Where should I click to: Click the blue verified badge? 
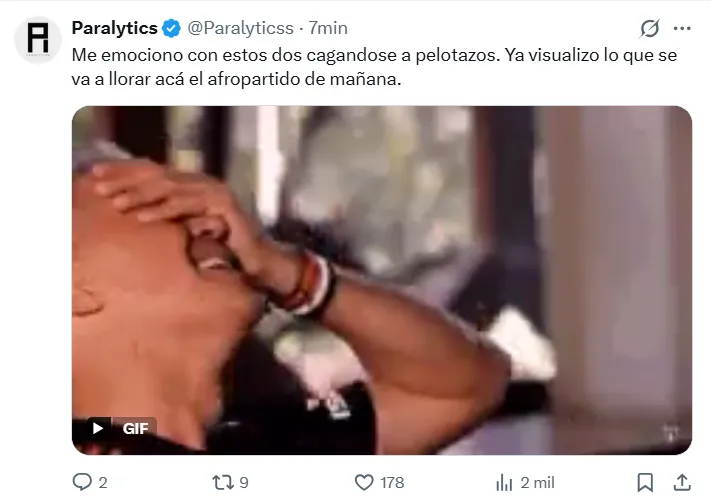(171, 28)
